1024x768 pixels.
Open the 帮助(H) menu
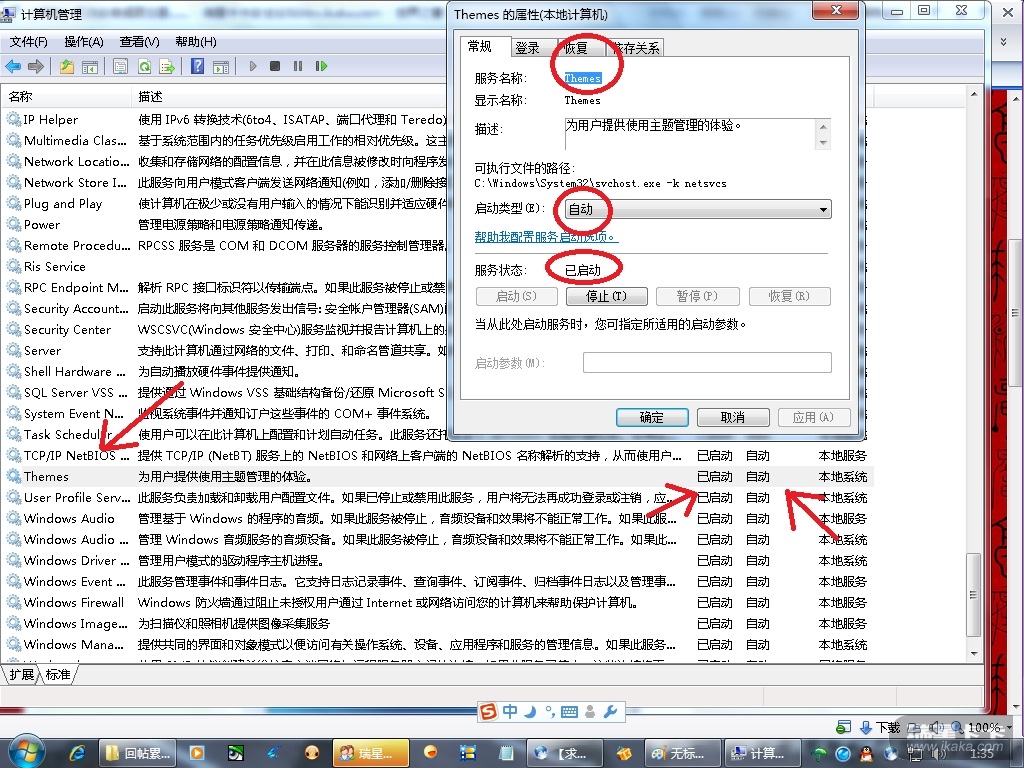(196, 42)
